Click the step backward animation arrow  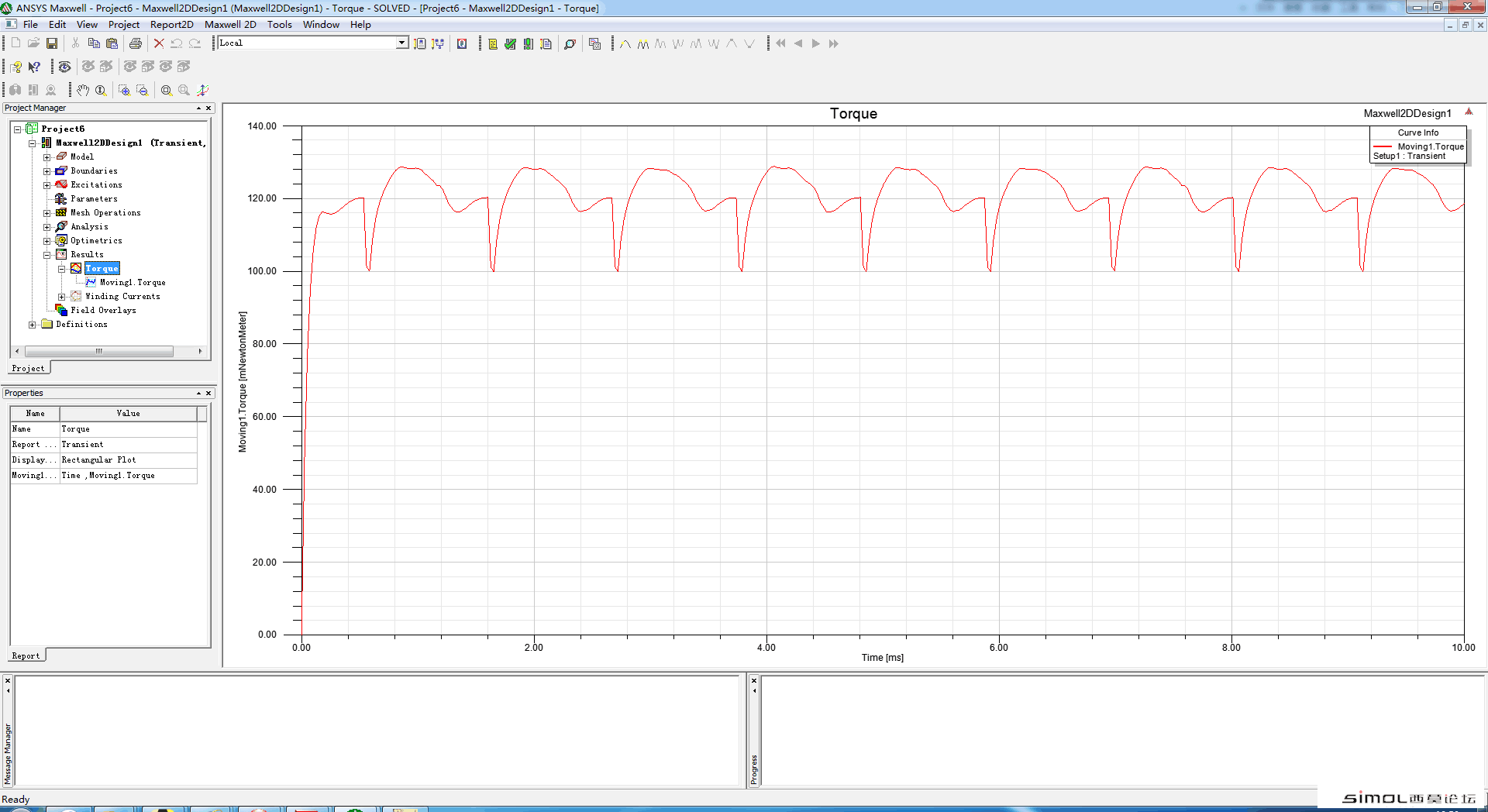pos(798,43)
